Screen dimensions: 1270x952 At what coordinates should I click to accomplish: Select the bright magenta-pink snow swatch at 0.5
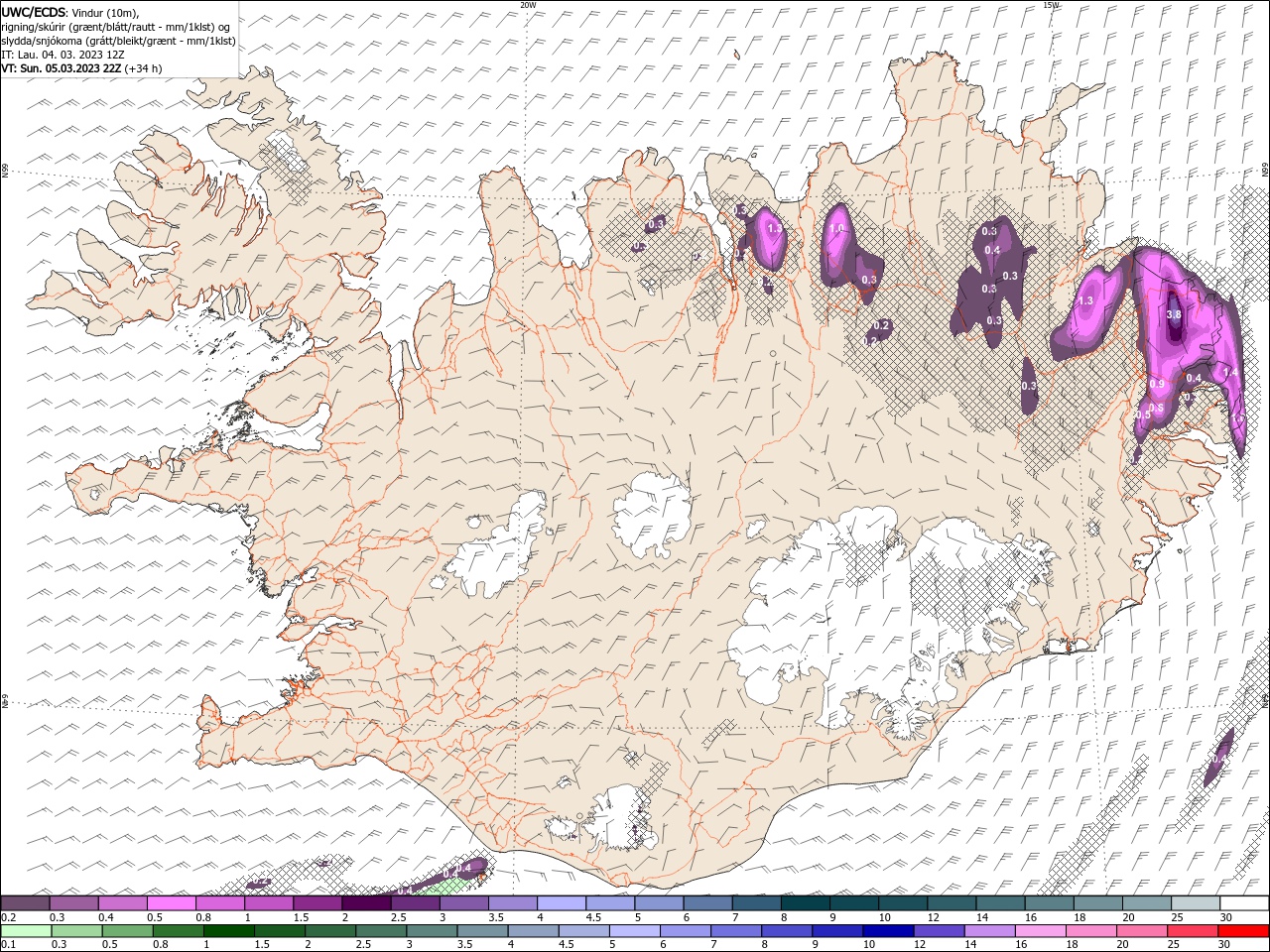[172, 903]
